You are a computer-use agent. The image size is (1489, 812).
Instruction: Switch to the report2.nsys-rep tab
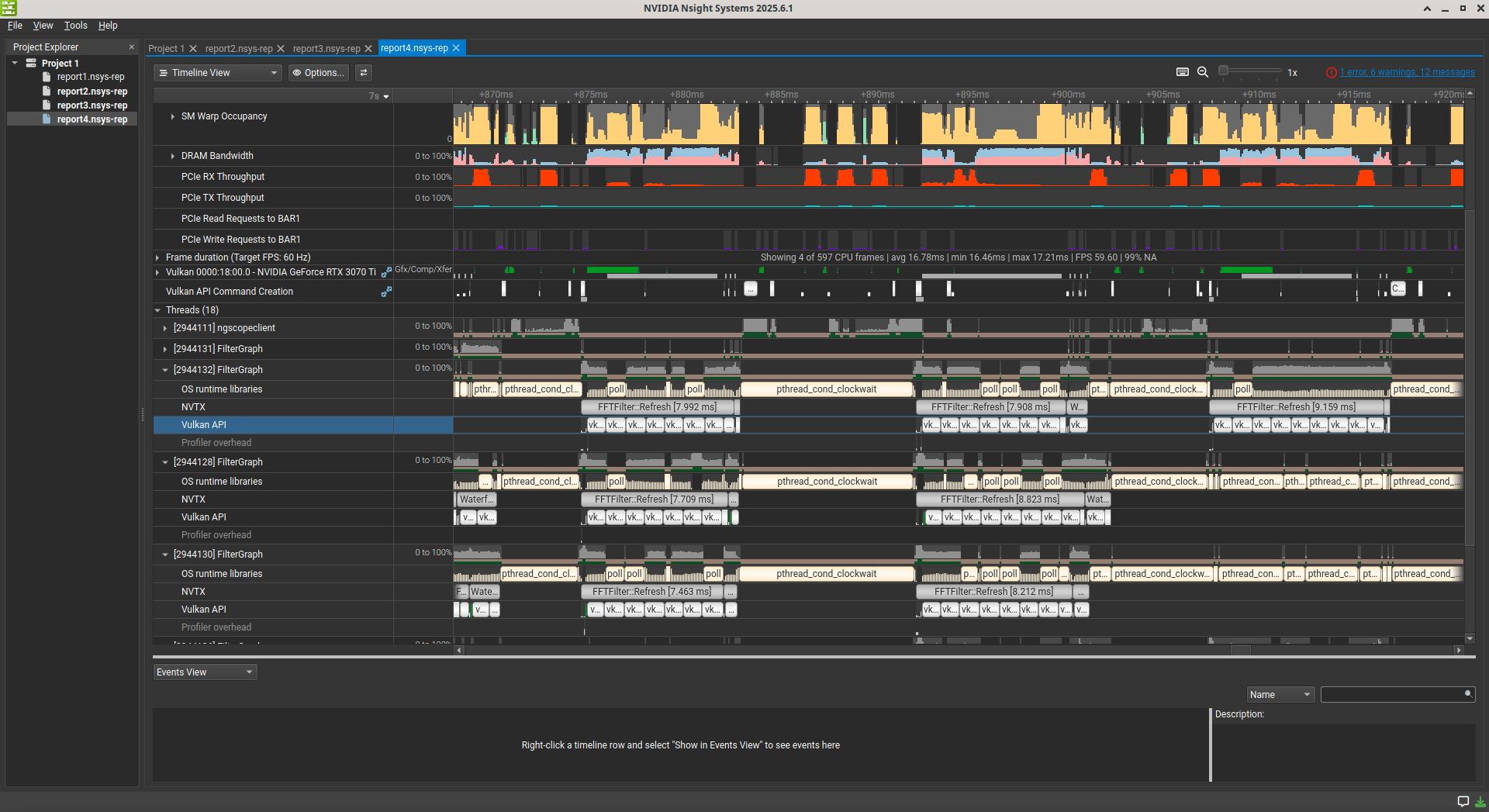[x=239, y=48]
